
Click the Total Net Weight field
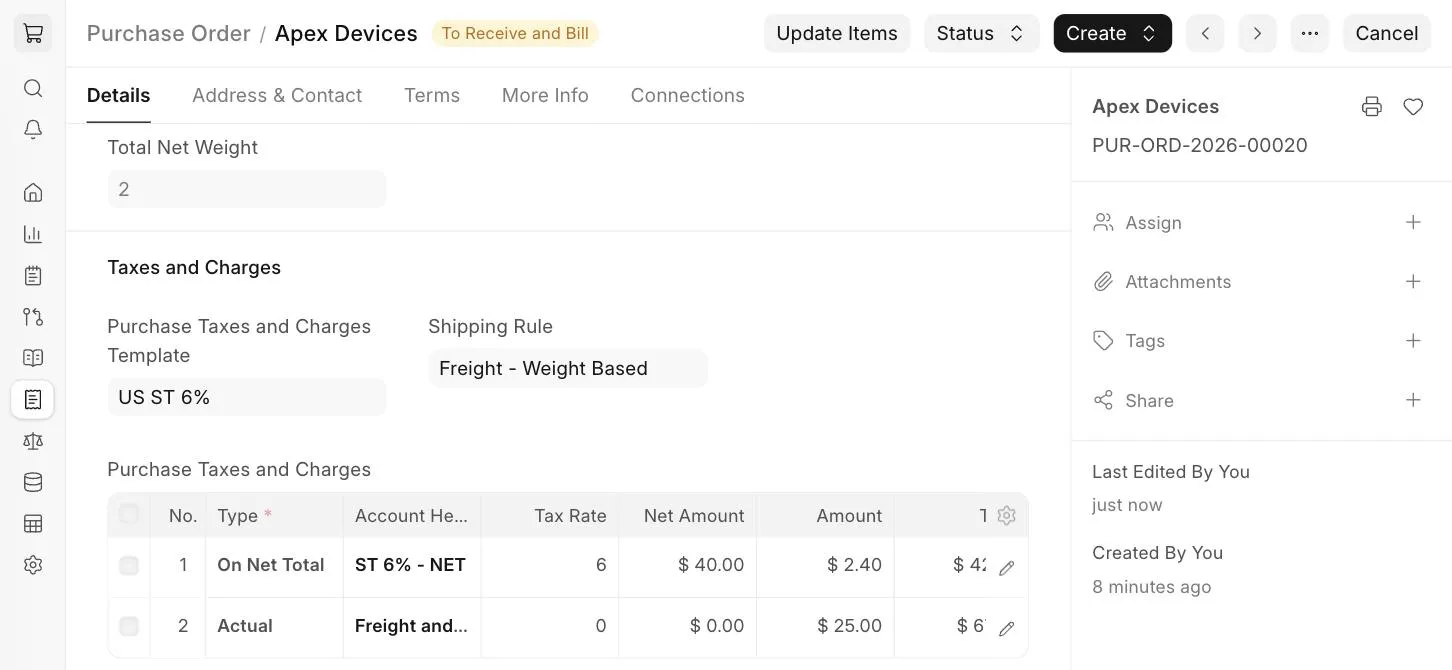coord(247,189)
